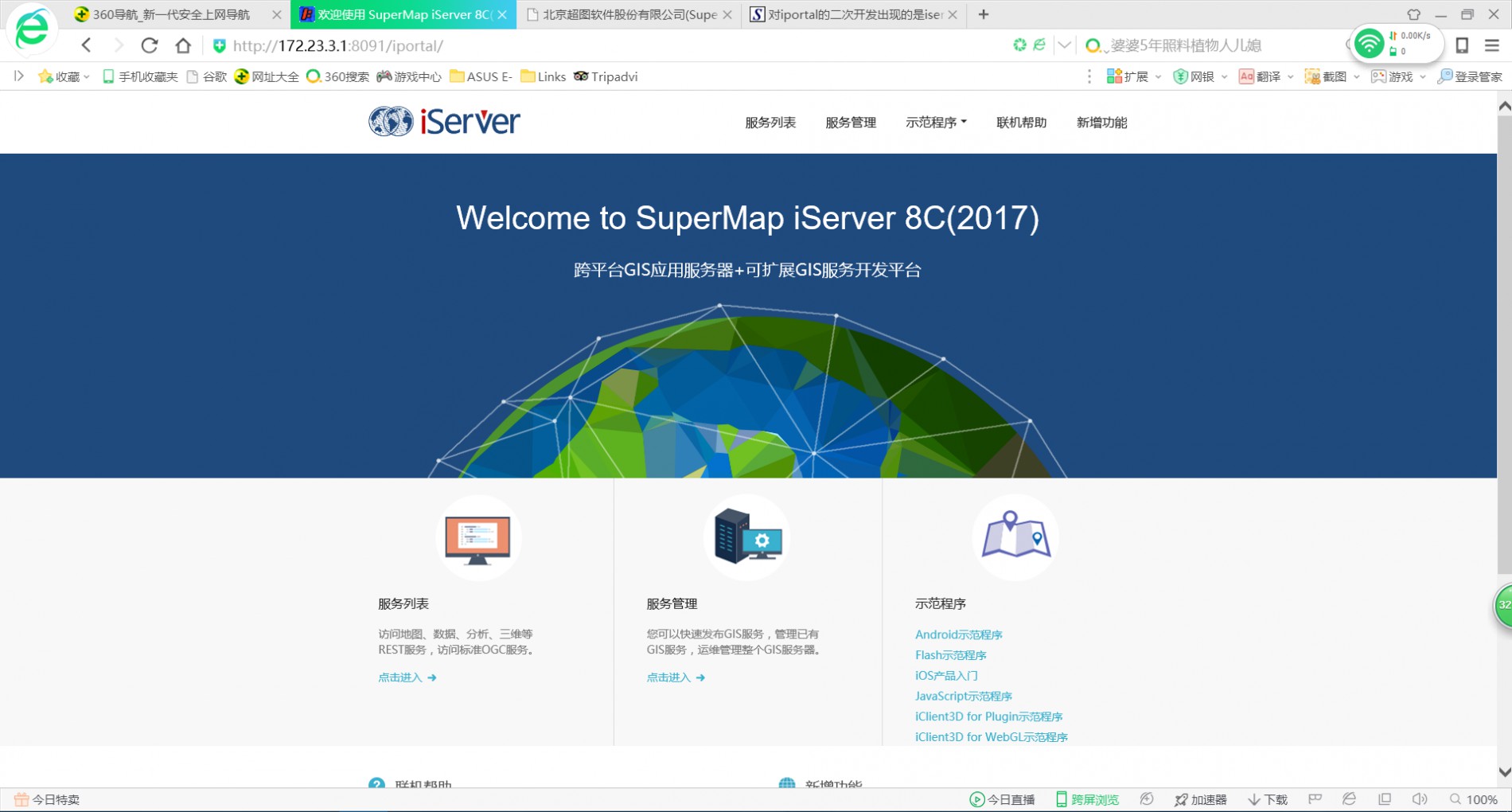
Task: Click the URL address field
Action: [605, 45]
